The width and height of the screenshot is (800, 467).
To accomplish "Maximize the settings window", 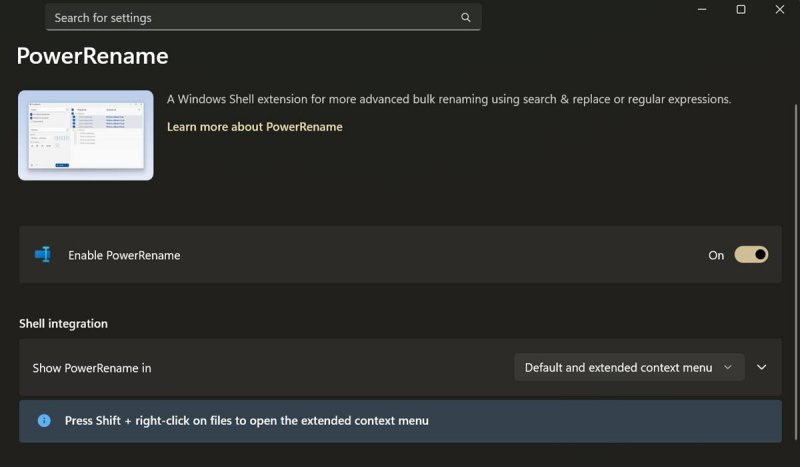I will pyautogui.click(x=741, y=9).
